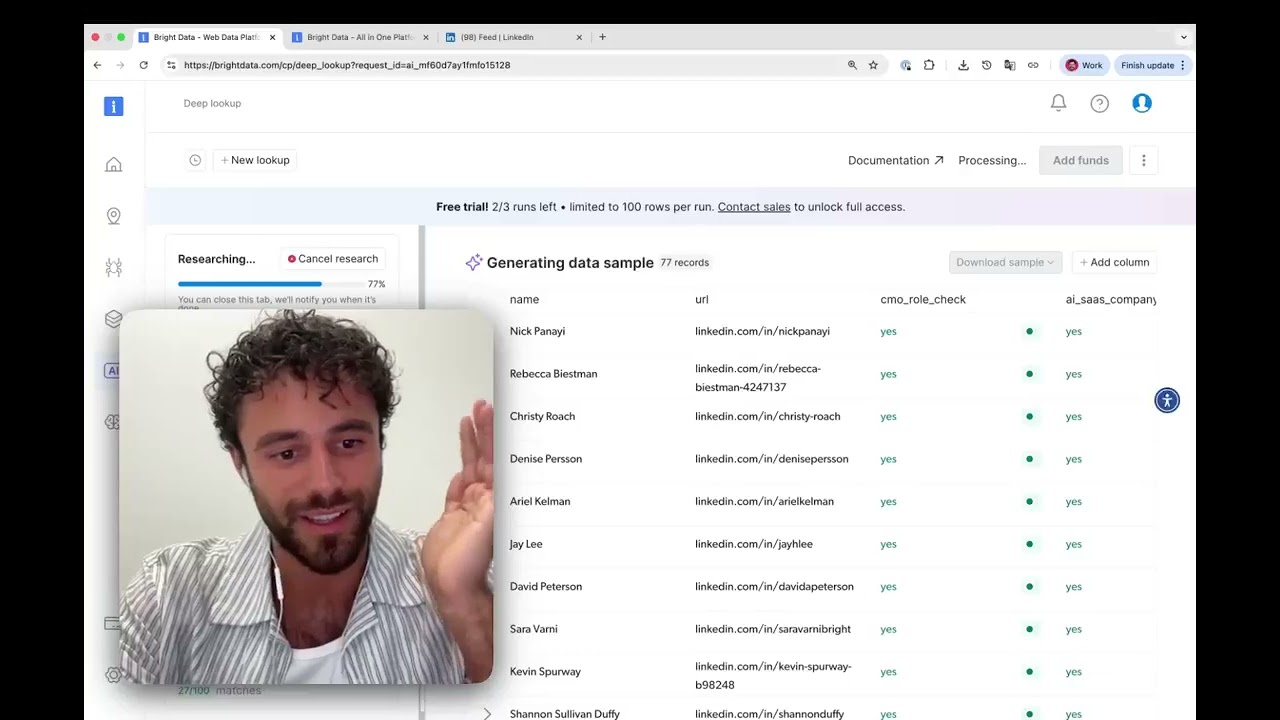This screenshot has width=1280, height=720.
Task: Click the Deep lookup breadcrumb text
Action: coord(212,103)
